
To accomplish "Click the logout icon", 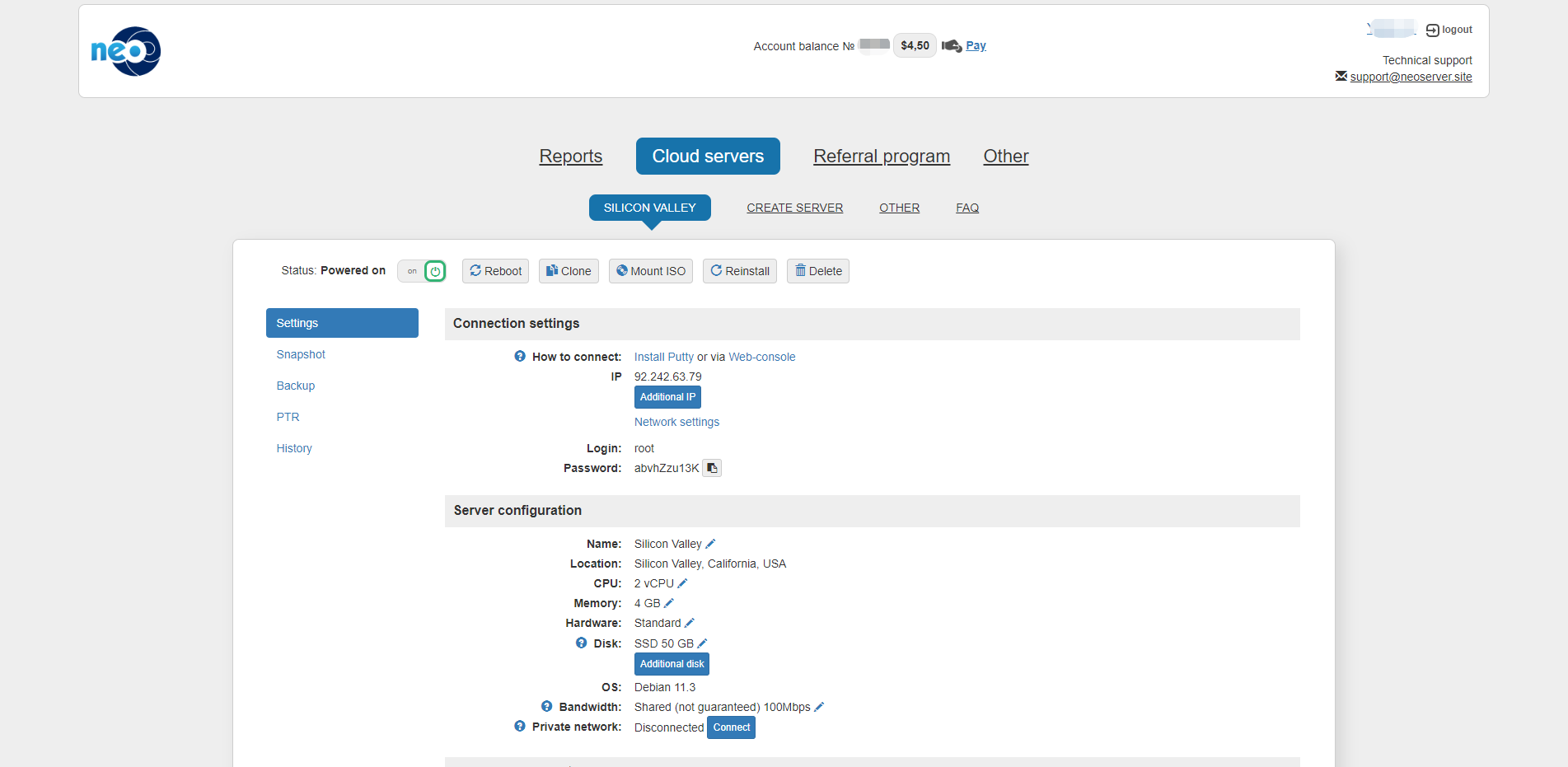I will point(1433,30).
